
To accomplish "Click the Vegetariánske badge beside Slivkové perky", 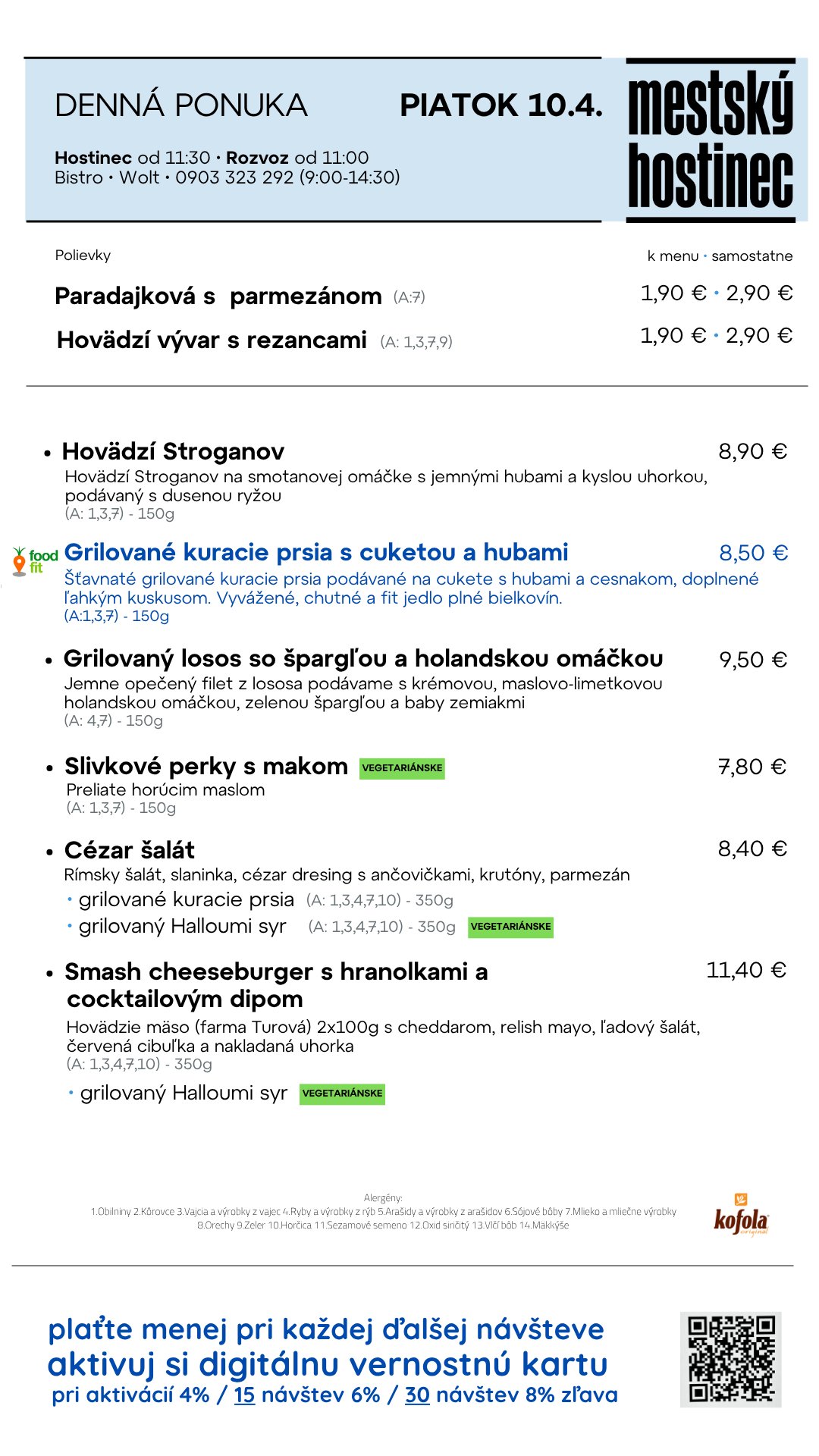I will point(402,768).
